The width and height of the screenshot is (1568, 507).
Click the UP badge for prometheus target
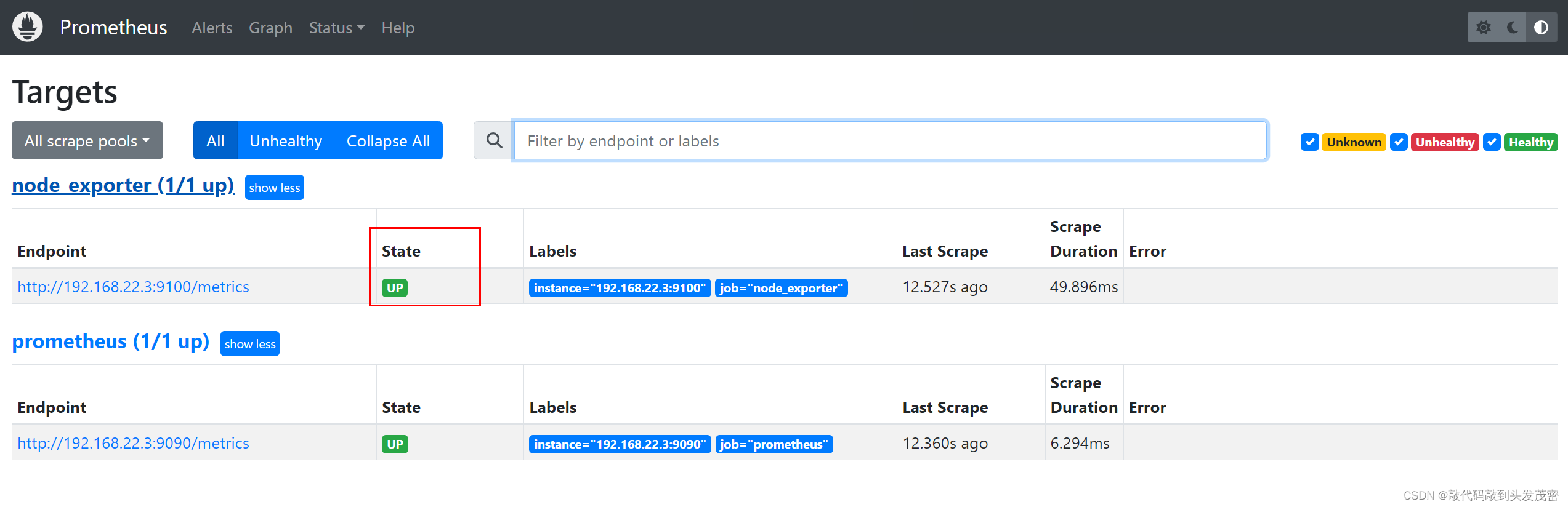click(x=395, y=444)
